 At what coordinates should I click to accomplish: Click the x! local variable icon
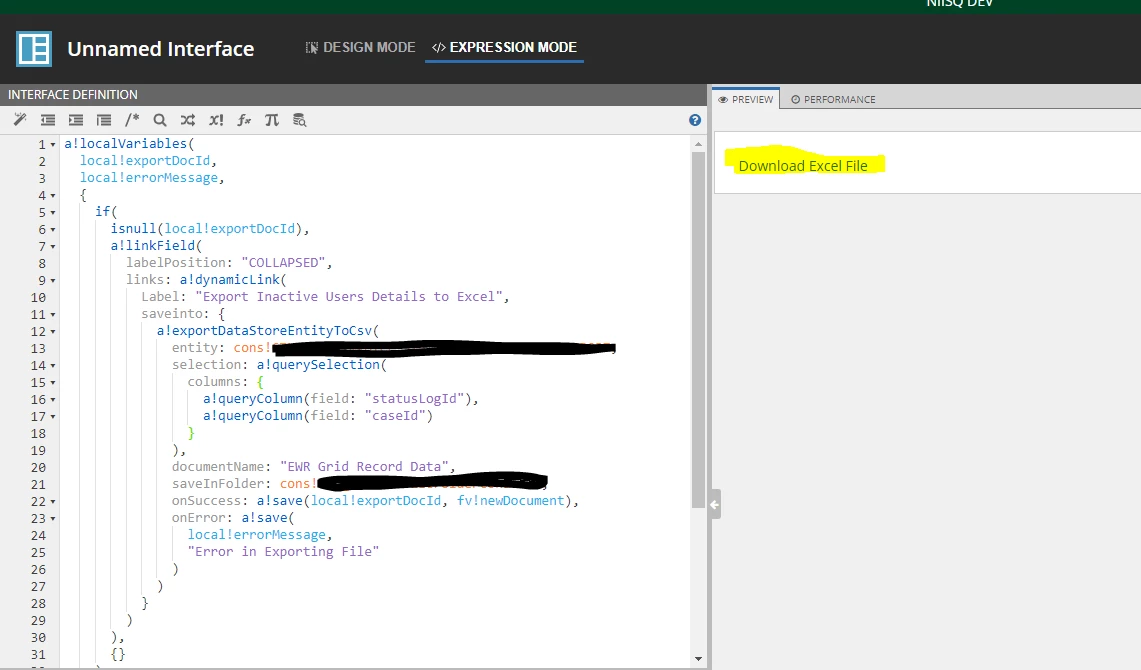point(216,120)
